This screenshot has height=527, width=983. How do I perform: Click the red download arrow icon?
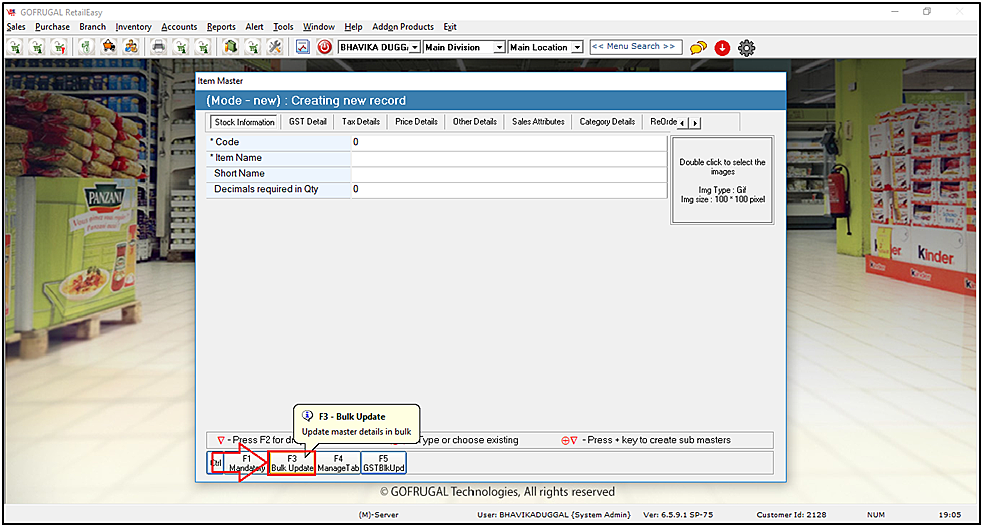722,48
